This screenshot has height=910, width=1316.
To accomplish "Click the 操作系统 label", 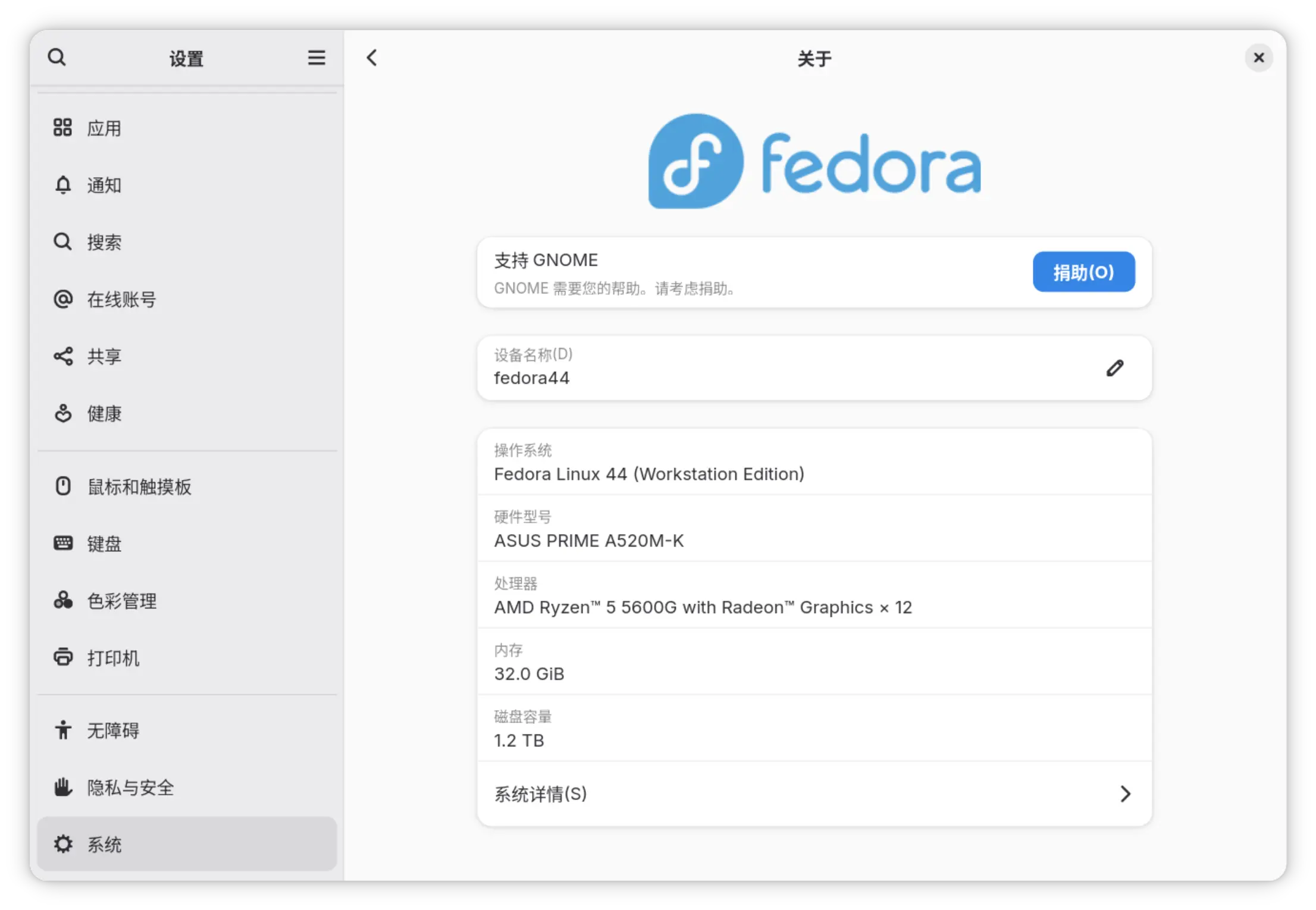I will click(x=522, y=450).
